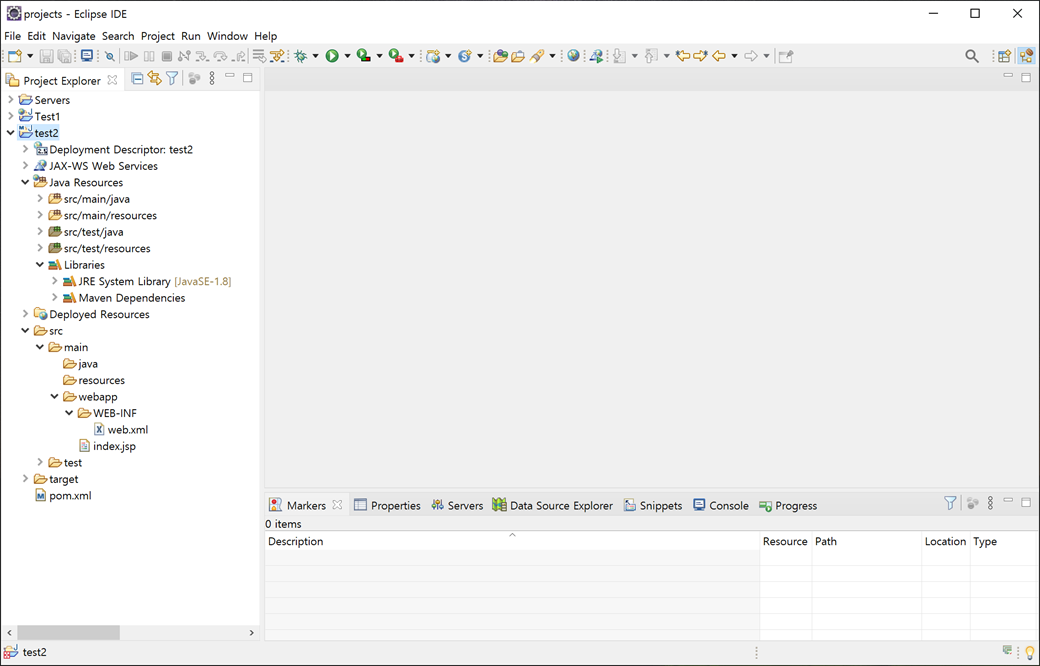This screenshot has height=666, width=1040.
Task: Expand the JRE System Library node
Action: [54, 281]
